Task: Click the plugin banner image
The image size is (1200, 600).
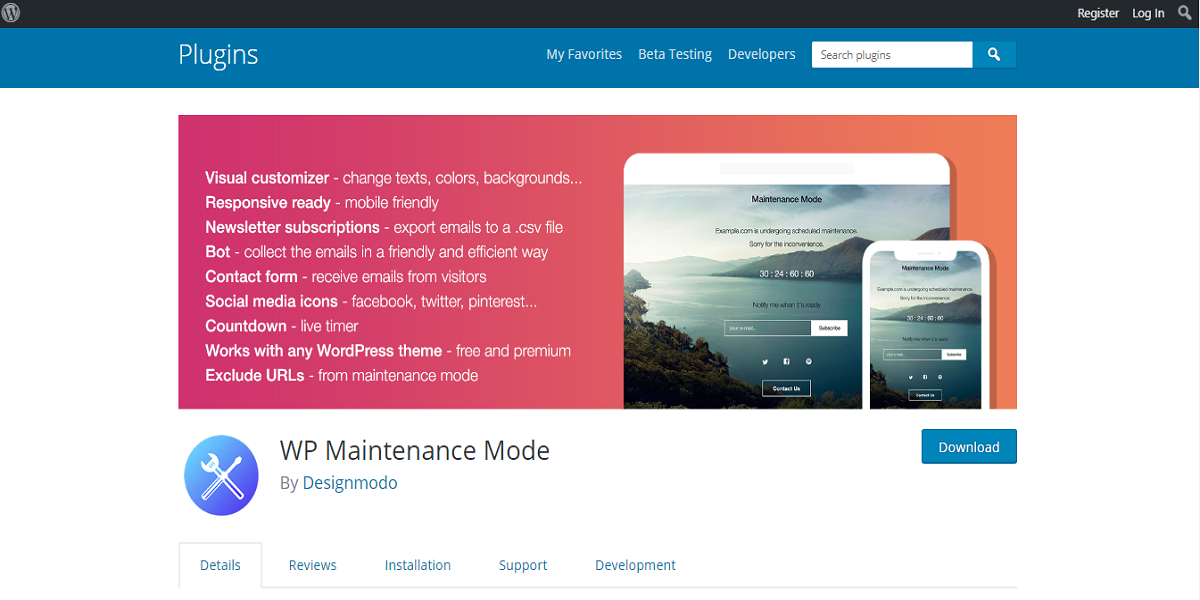Action: coord(598,262)
